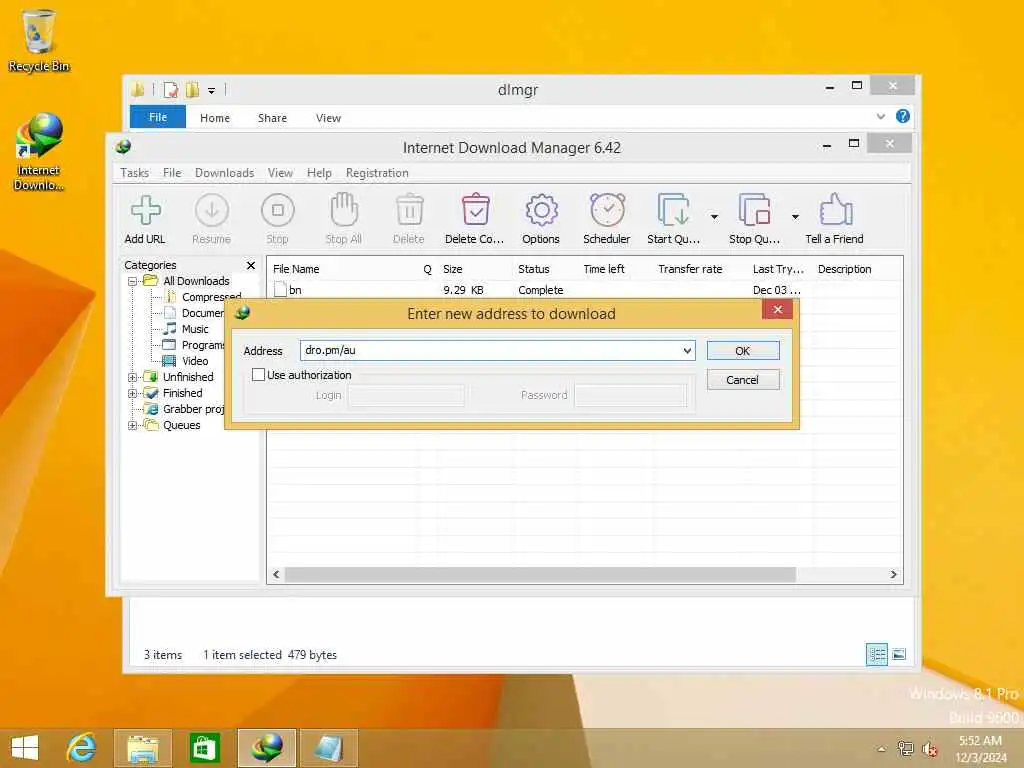Image resolution: width=1024 pixels, height=768 pixels.
Task: Click the horizontal scrollbar thumb
Action: tap(540, 575)
